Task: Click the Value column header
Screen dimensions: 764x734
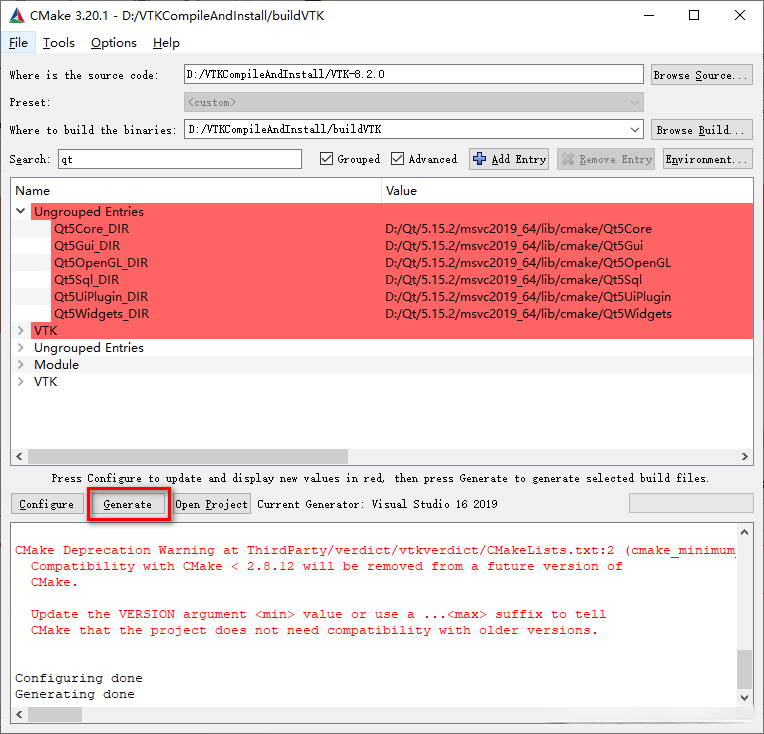Action: point(567,191)
